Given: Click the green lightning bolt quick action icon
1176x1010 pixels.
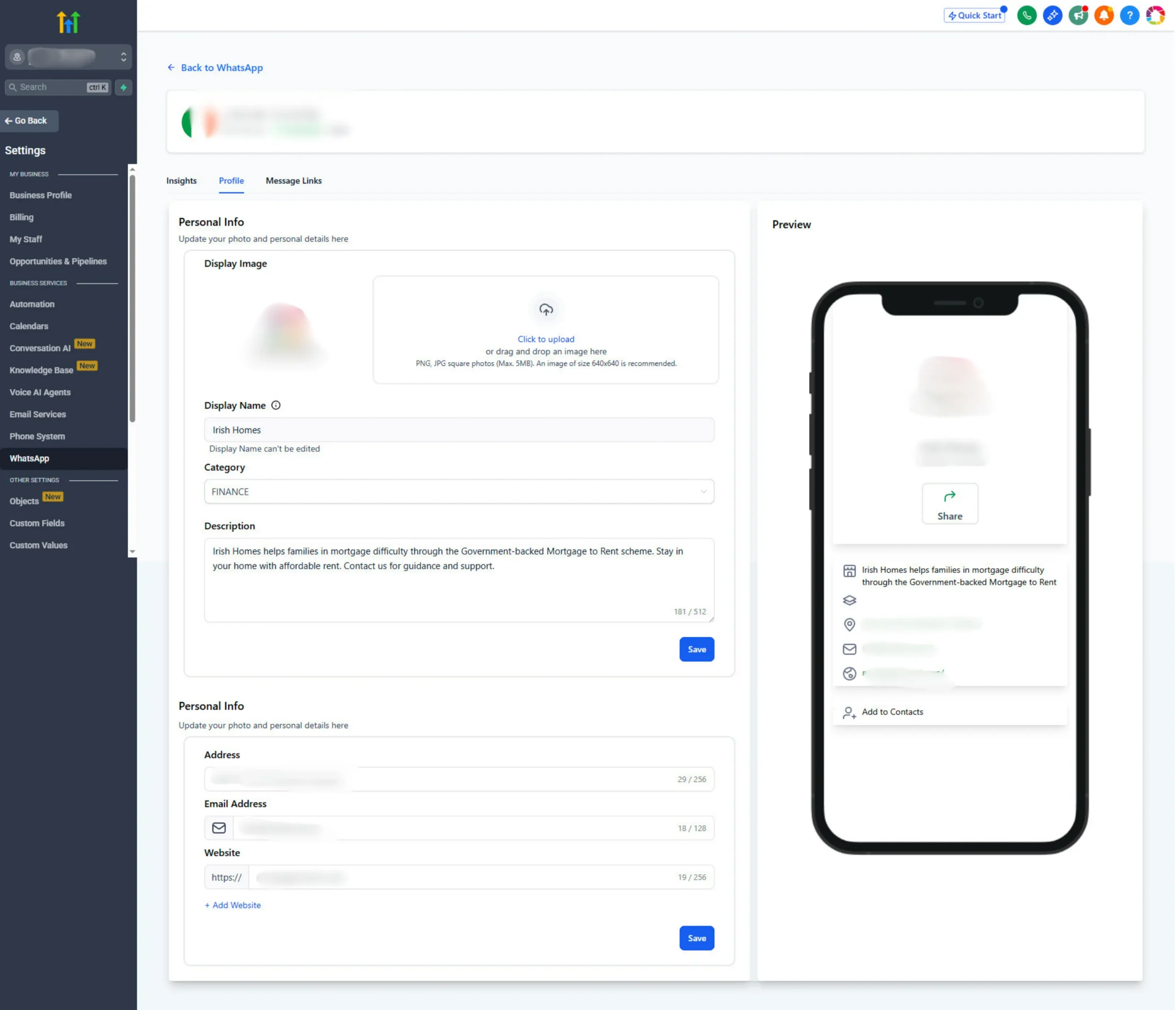Looking at the screenshot, I should click(123, 87).
